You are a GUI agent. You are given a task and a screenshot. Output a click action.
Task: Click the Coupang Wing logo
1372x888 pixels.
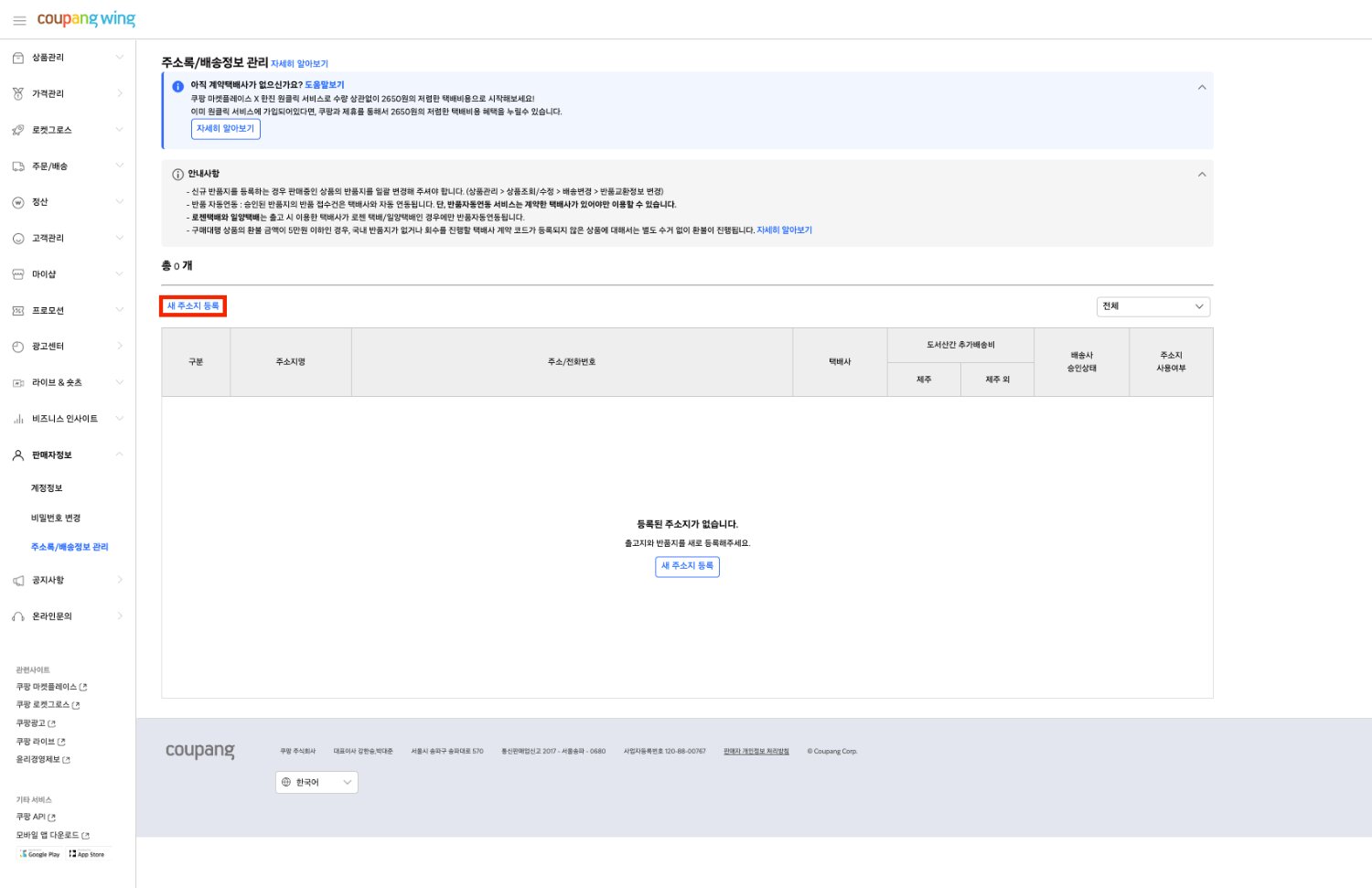(86, 19)
